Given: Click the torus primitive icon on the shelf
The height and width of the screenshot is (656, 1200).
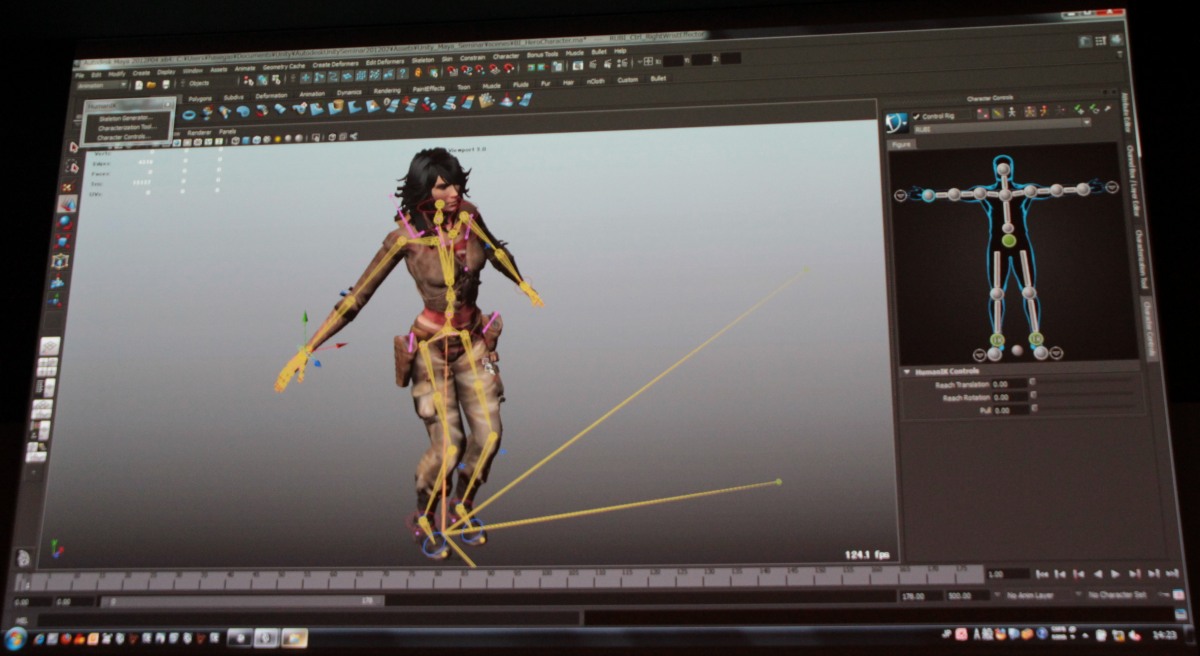Looking at the screenshot, I should [189, 115].
